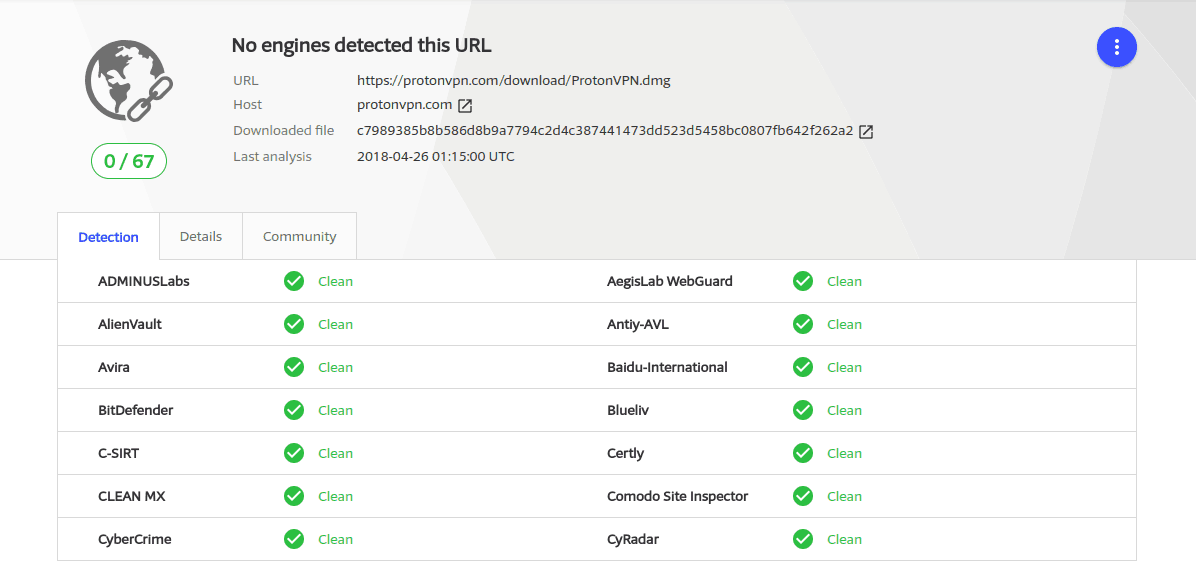The image size is (1196, 561).
Task: Click the 'No engines detected this URL' heading
Action: 362,46
